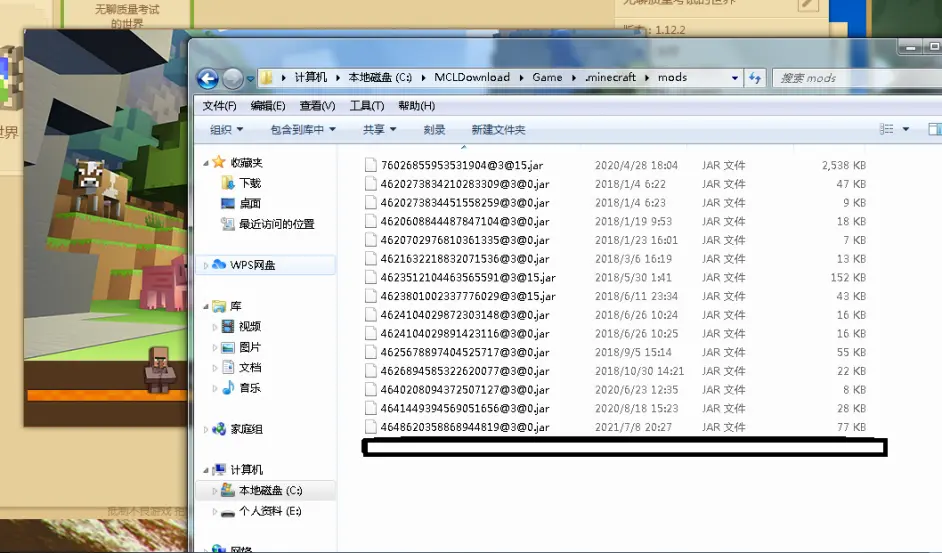Open 组织 toolbar dropdown
942x553 pixels.
click(226, 130)
